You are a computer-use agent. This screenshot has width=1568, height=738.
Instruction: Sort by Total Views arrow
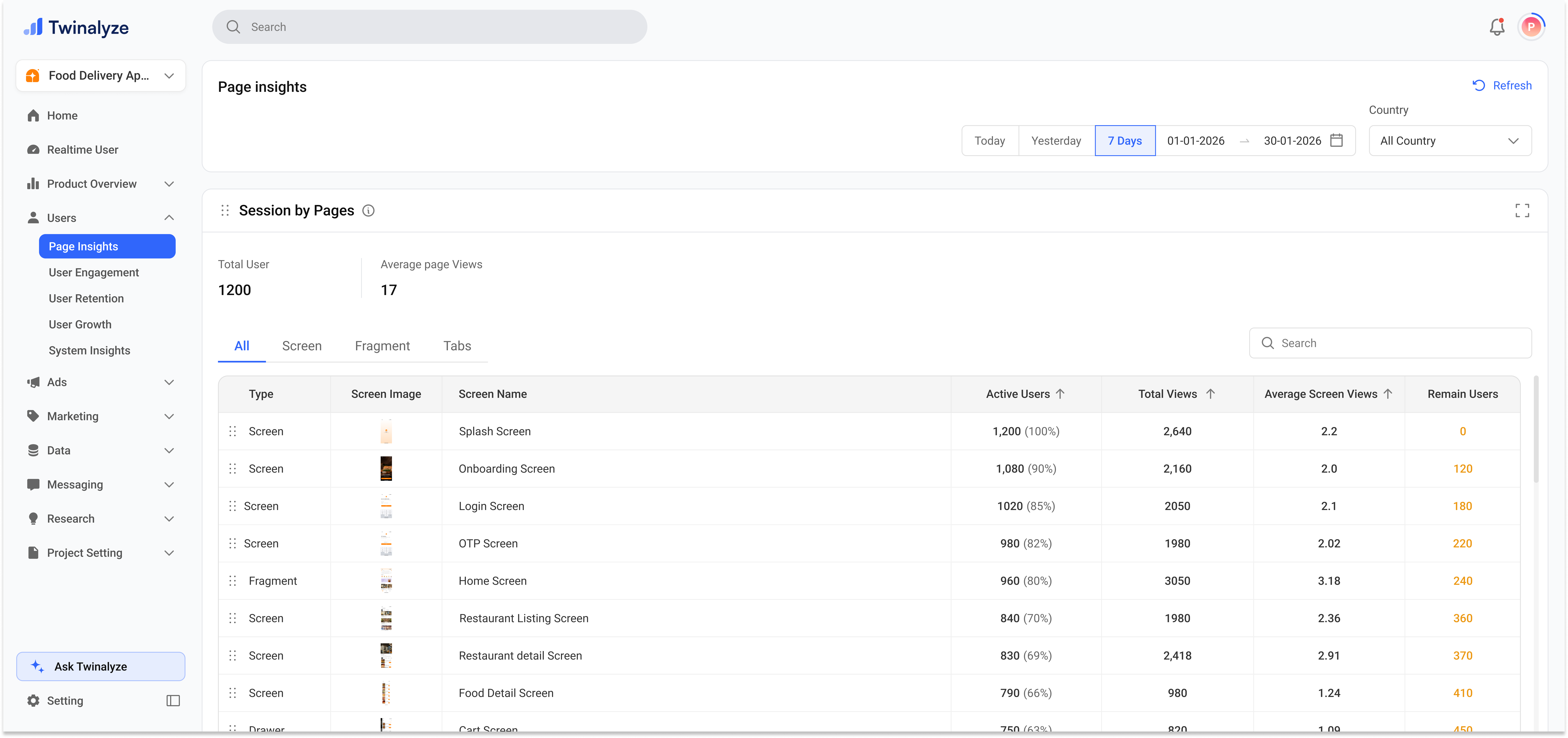click(x=1211, y=394)
